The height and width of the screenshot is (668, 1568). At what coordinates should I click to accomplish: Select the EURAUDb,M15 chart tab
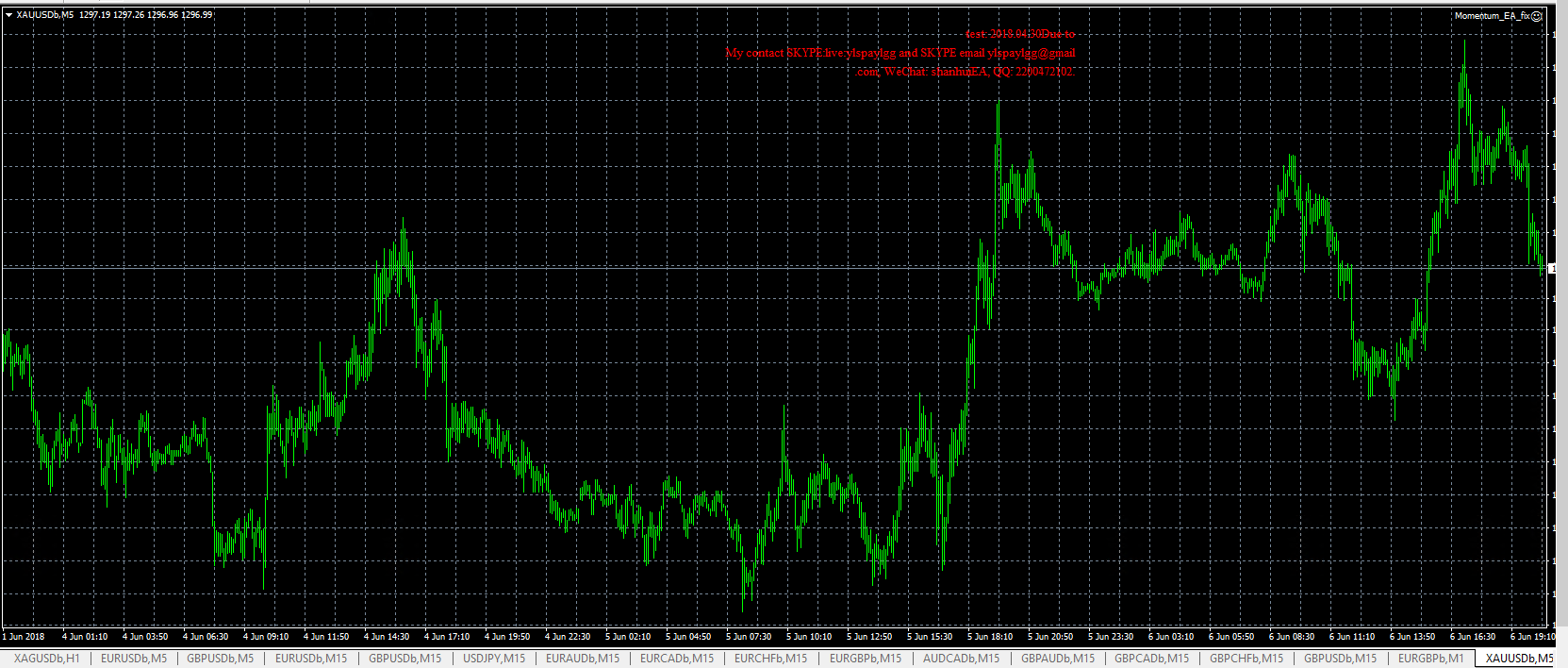tap(582, 659)
